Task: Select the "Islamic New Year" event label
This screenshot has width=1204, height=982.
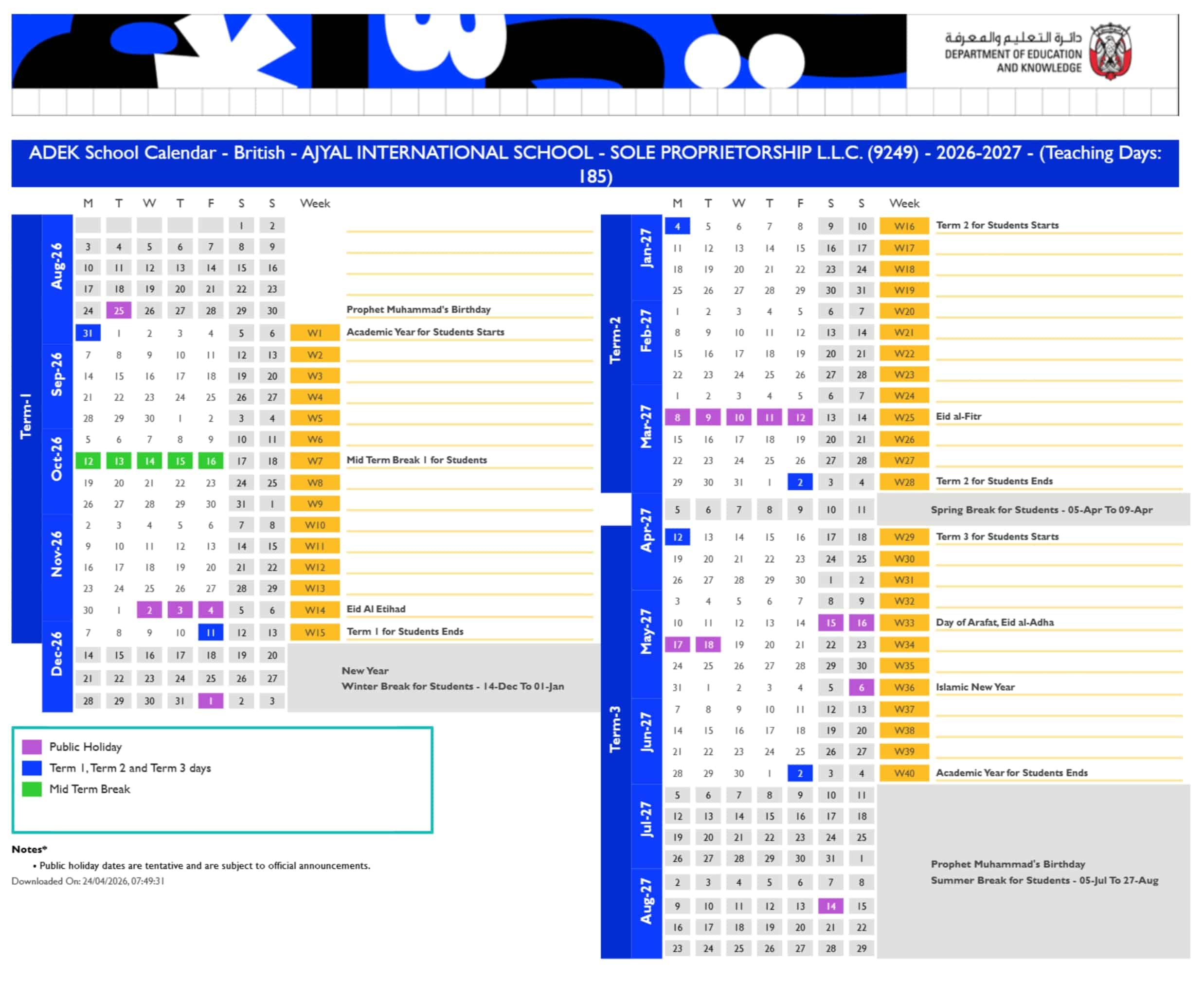Action: 975,687
